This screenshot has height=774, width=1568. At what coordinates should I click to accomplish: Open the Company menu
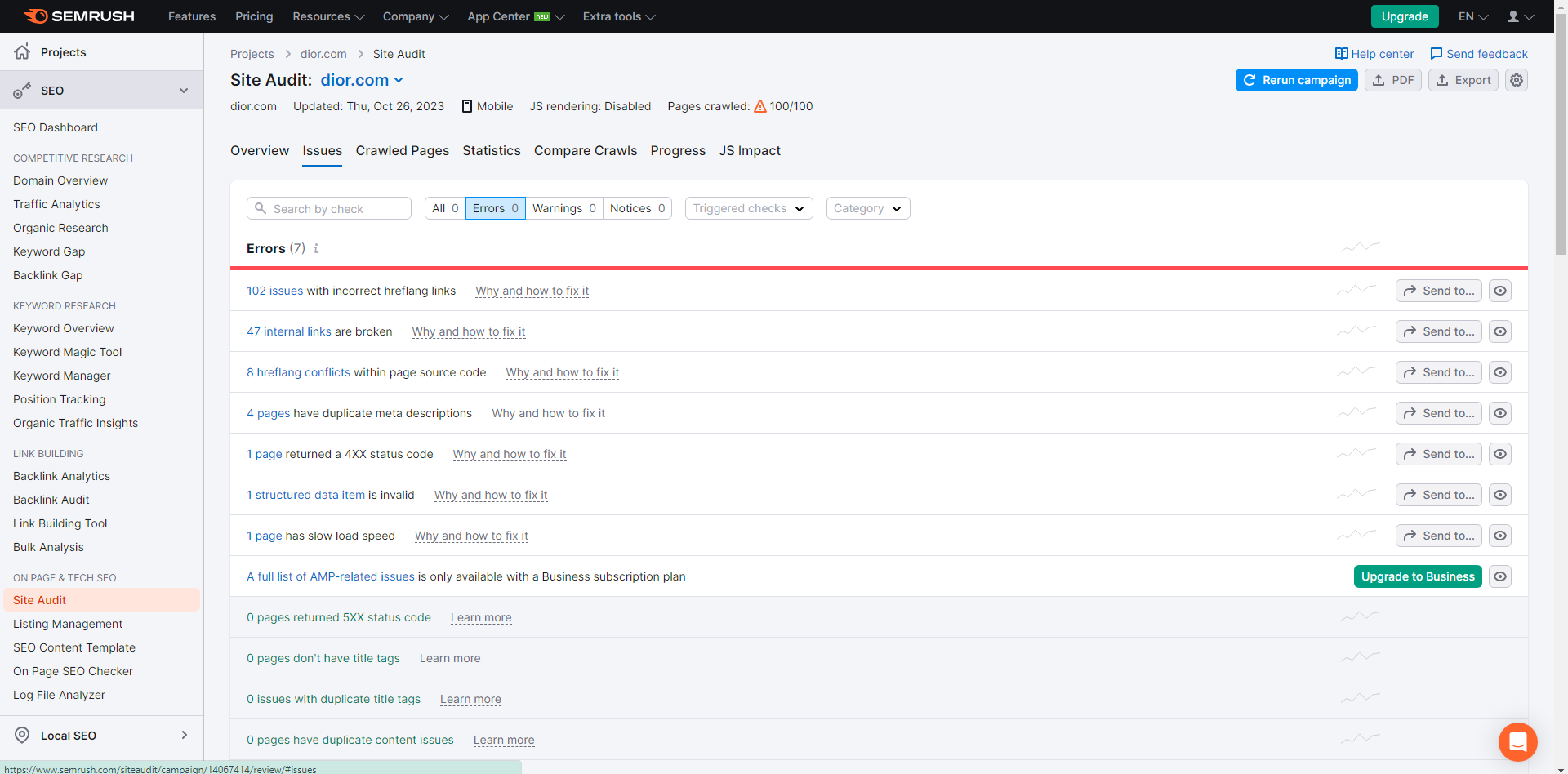416,16
